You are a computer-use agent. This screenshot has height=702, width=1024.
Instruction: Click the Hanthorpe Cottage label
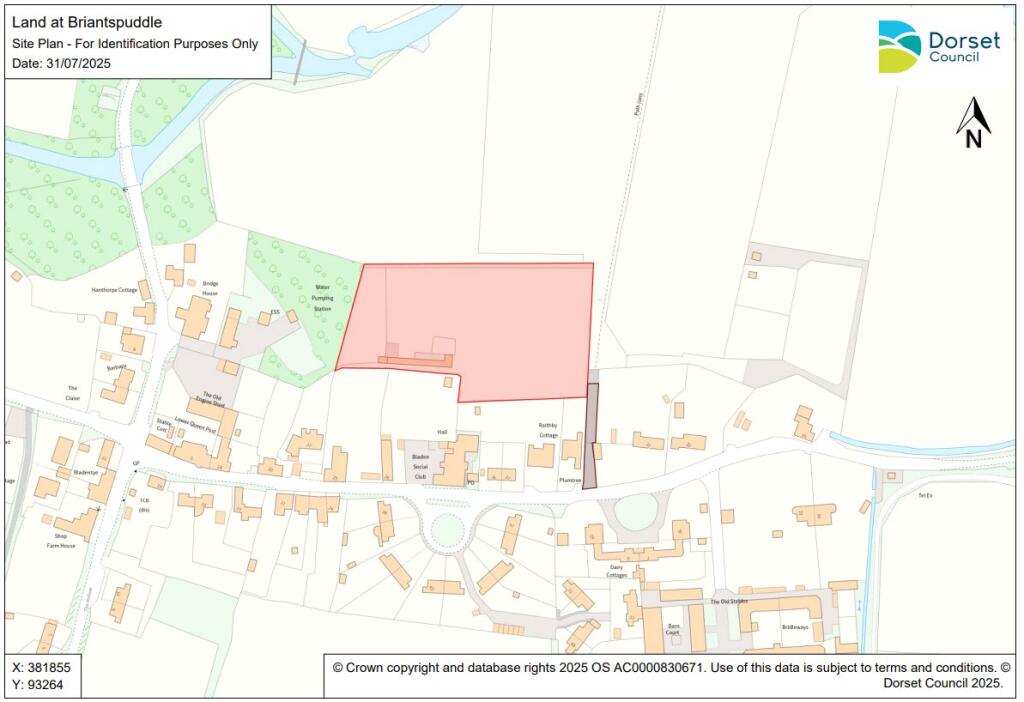(x=114, y=290)
